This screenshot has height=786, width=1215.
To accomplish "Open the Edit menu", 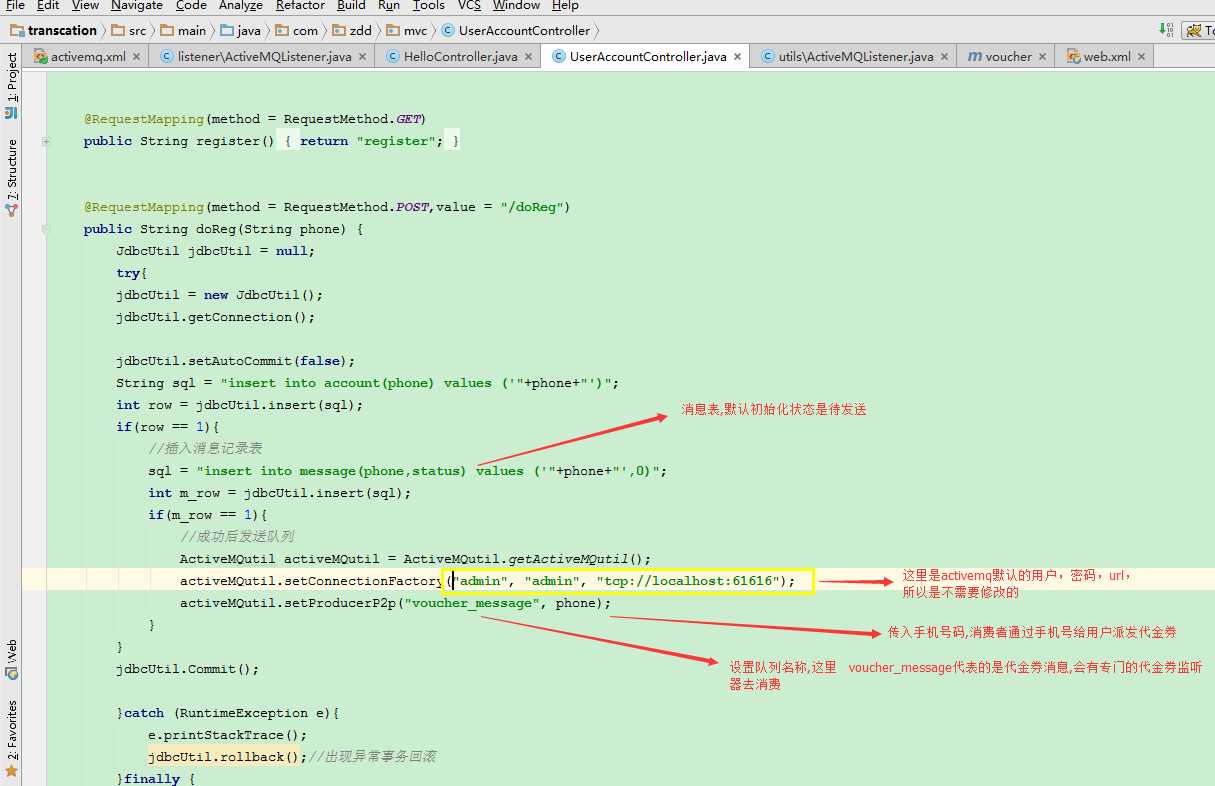I will coord(48,5).
